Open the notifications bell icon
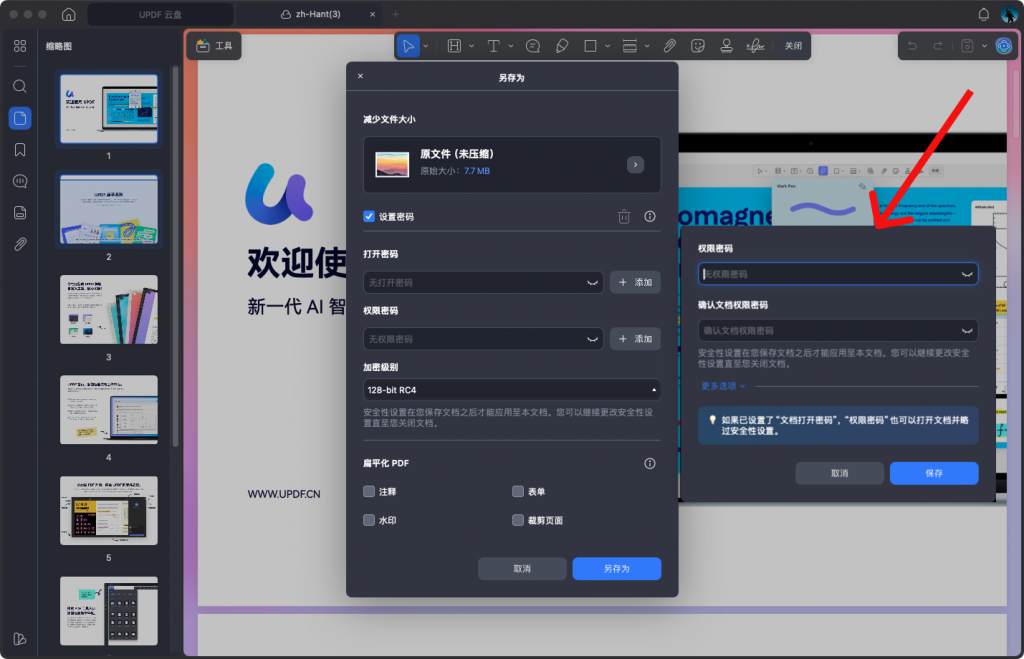The image size is (1024, 659). [984, 14]
